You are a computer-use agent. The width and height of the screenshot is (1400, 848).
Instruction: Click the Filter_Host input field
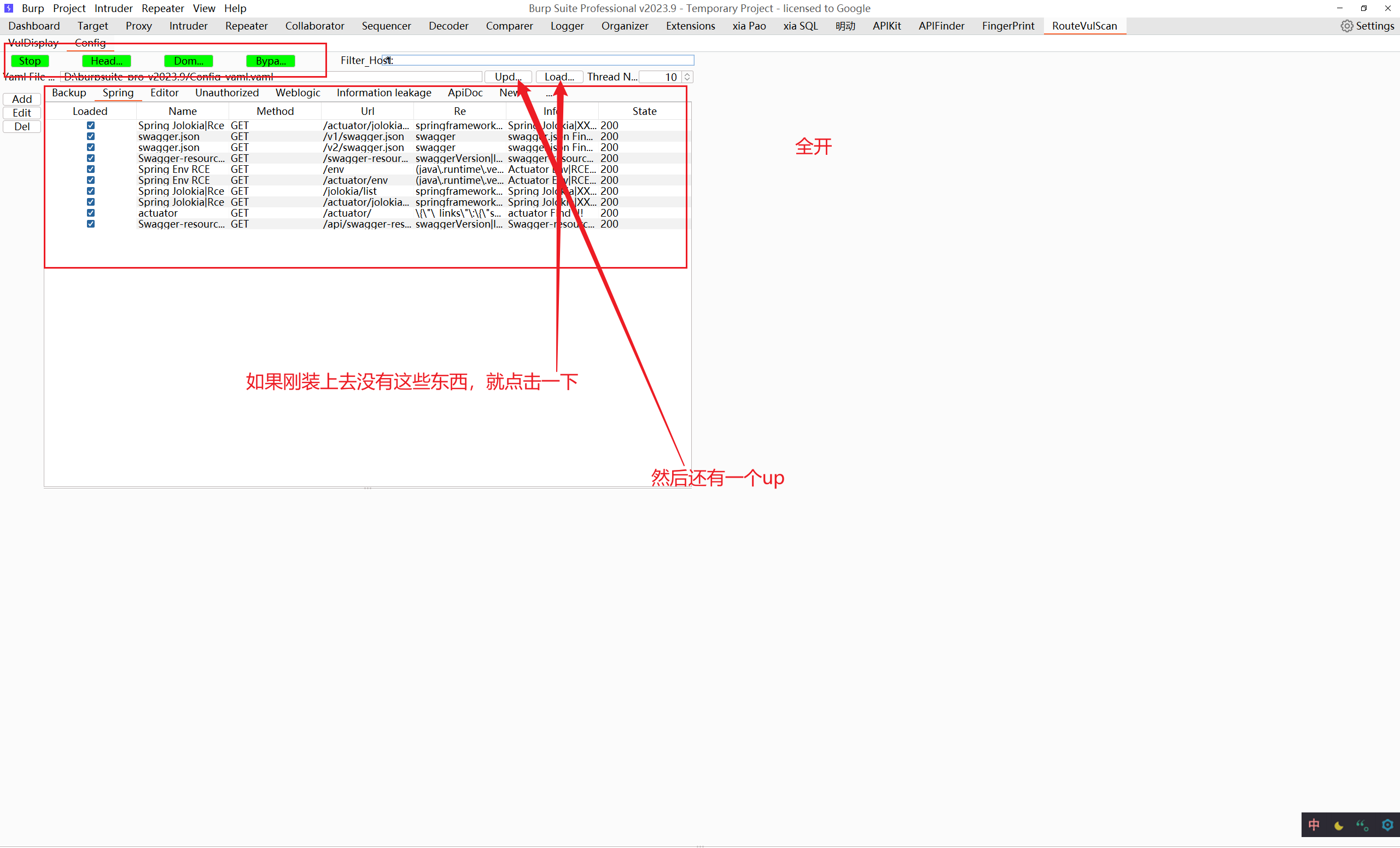click(540, 60)
